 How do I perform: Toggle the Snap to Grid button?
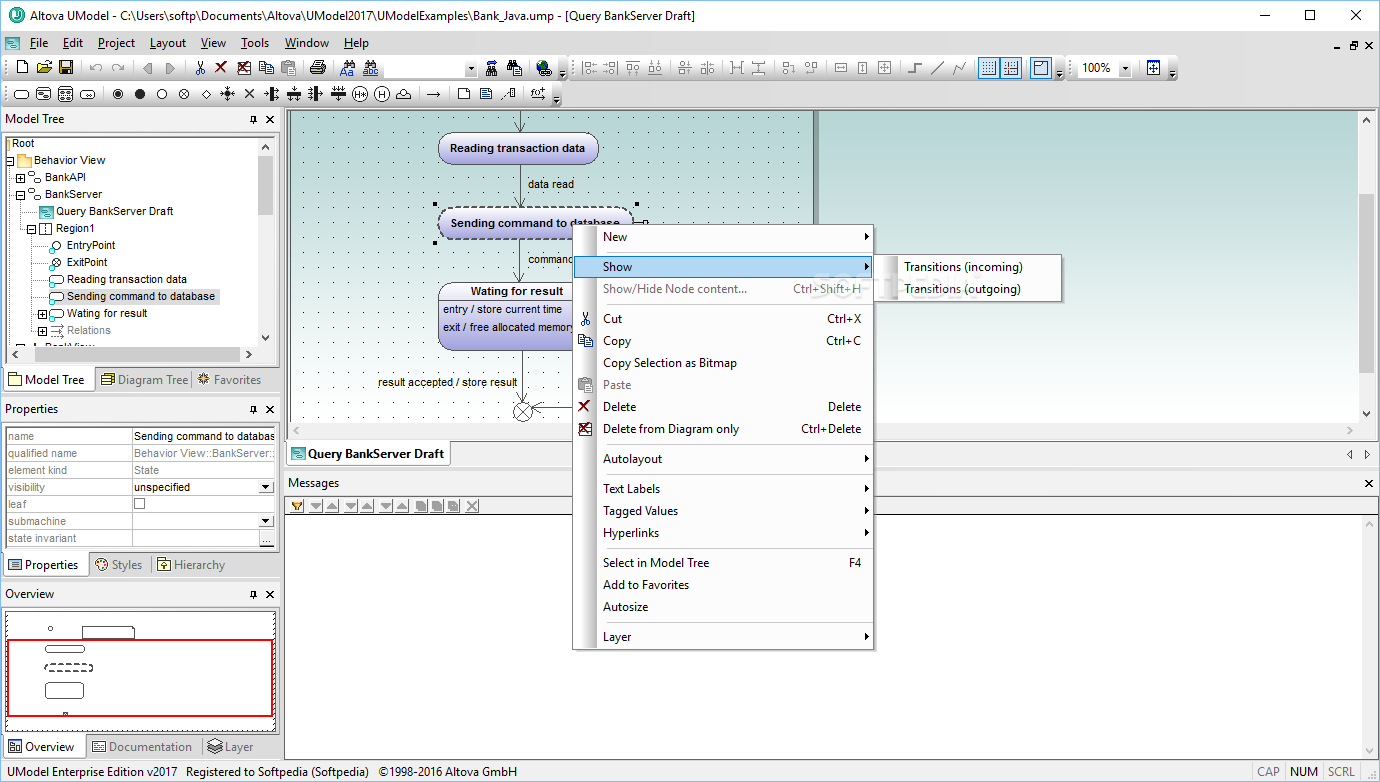pos(1011,68)
